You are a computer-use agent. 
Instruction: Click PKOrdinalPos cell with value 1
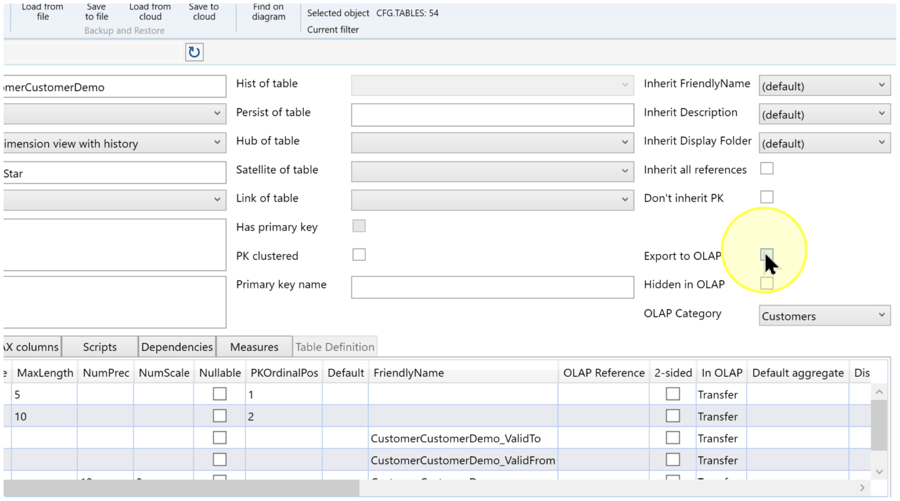pyautogui.click(x=284, y=395)
